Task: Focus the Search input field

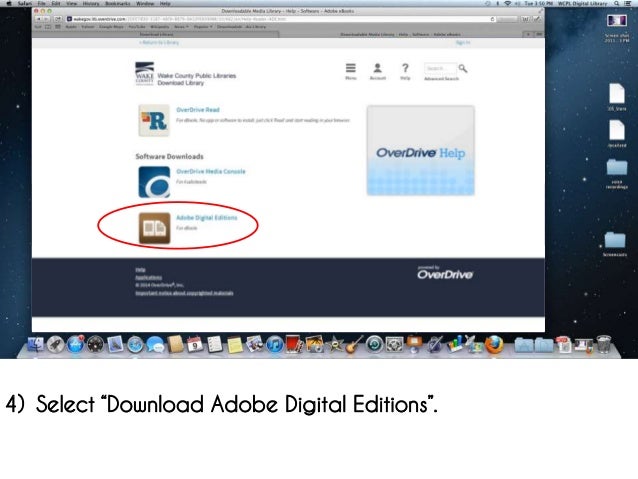Action: coord(440,68)
